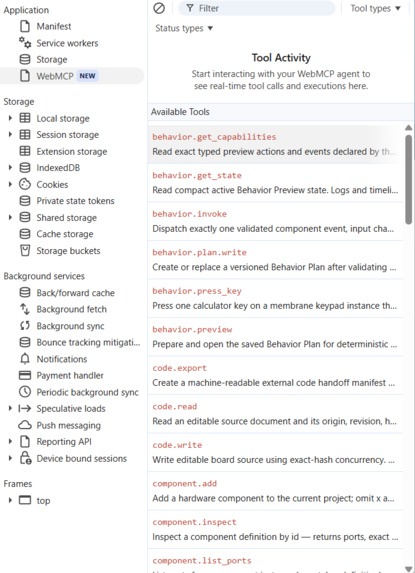Click the Available Tools scrollbar thumb
The width and height of the screenshot is (415, 573).
(409, 179)
